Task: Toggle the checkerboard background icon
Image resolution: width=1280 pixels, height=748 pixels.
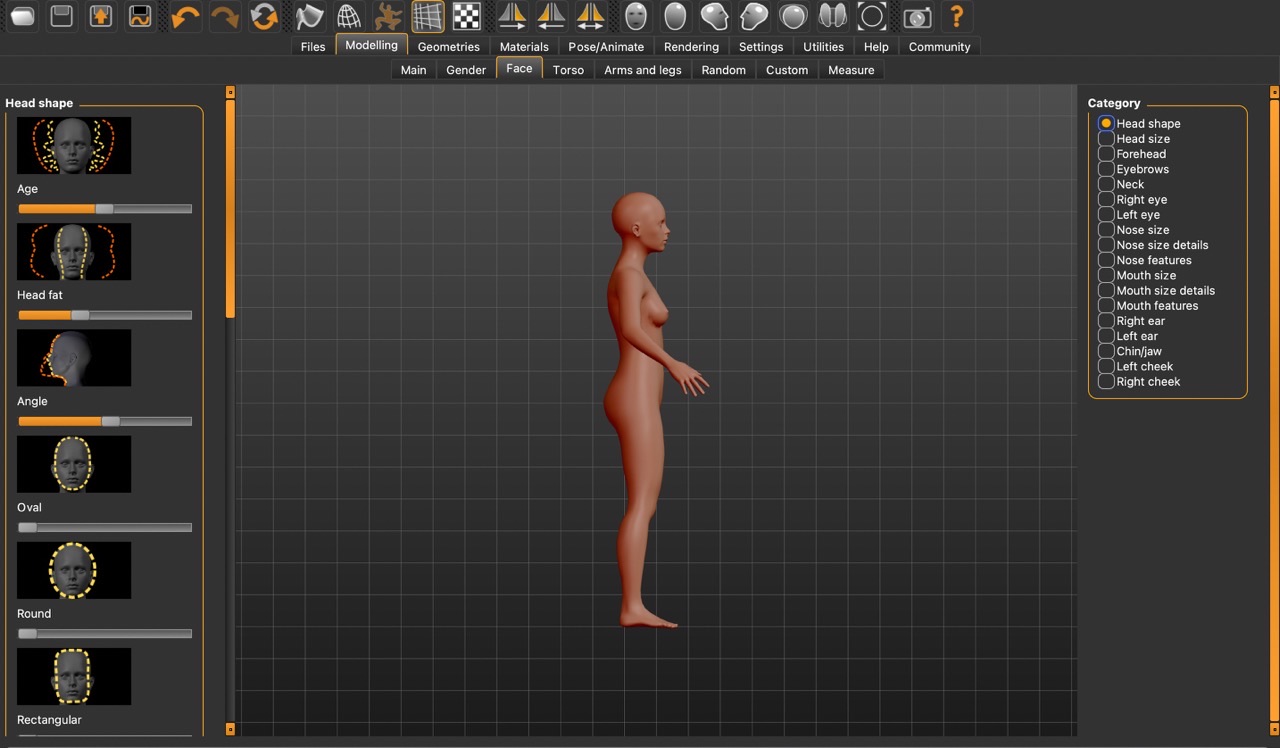Action: (x=466, y=16)
